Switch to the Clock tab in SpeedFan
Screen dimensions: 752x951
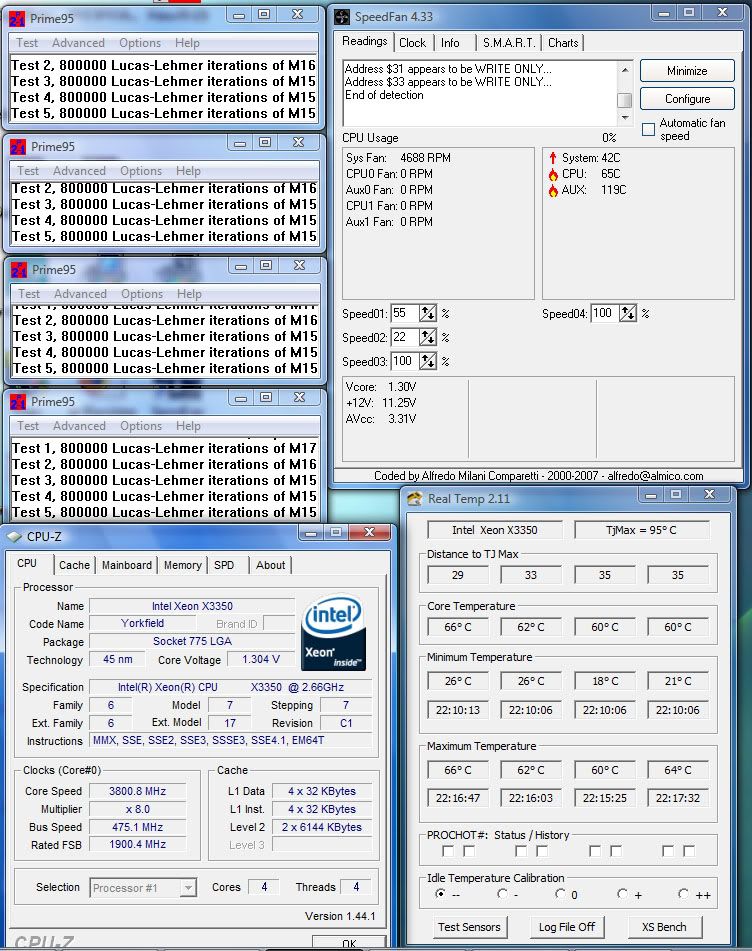click(x=412, y=43)
